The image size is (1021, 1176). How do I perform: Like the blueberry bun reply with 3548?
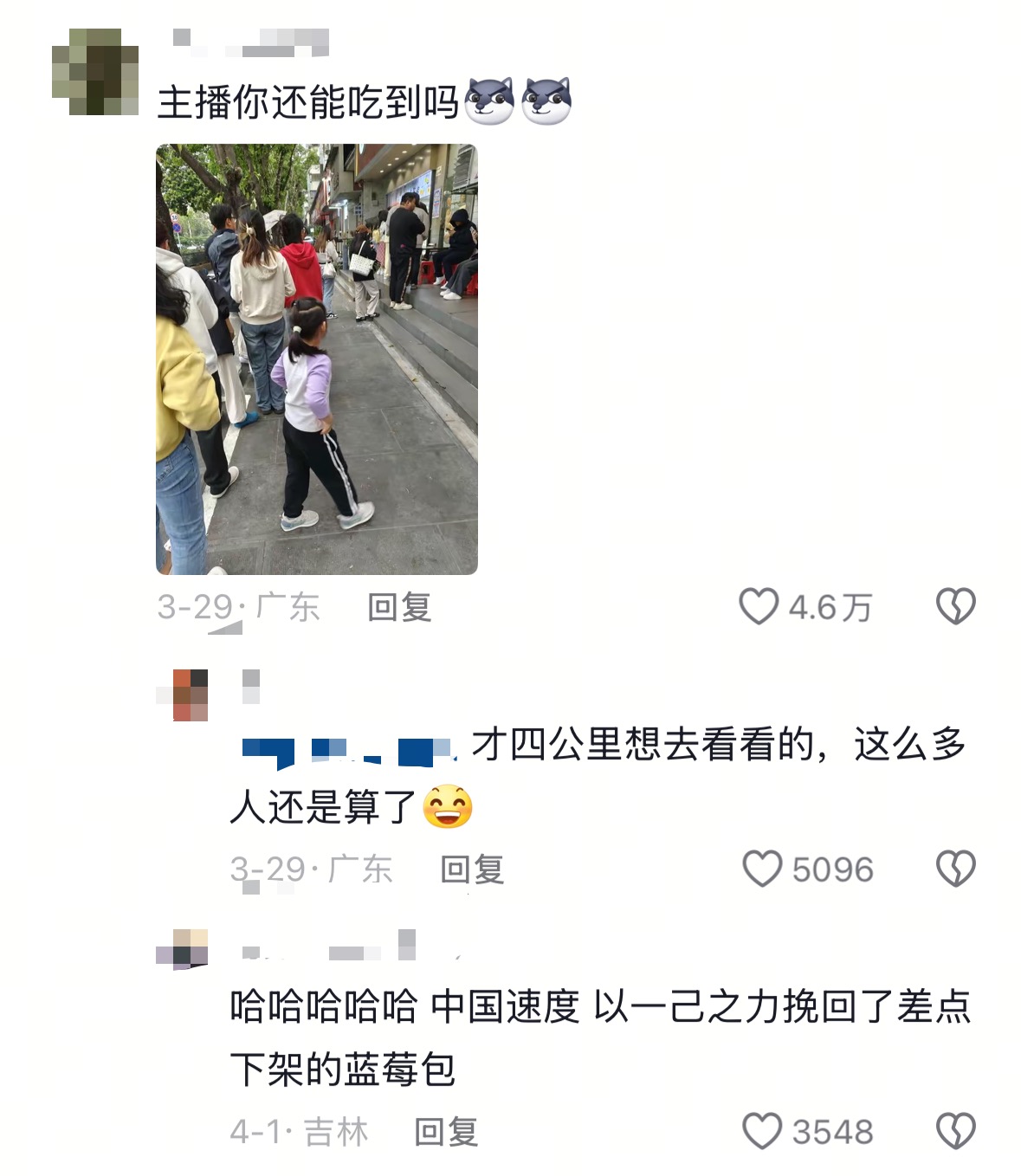pos(762,1131)
